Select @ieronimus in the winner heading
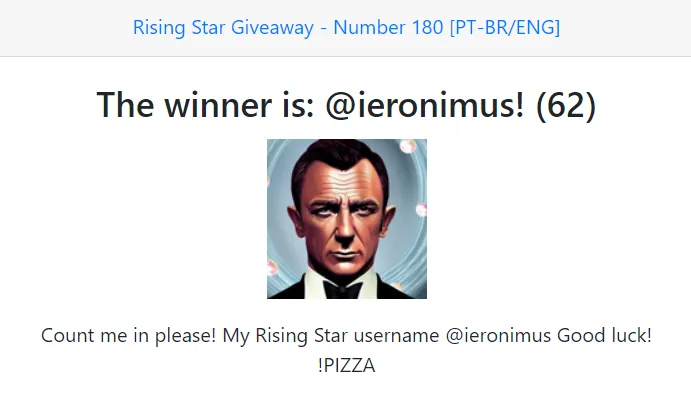Viewport: 691px width, 401px height. coord(426,104)
